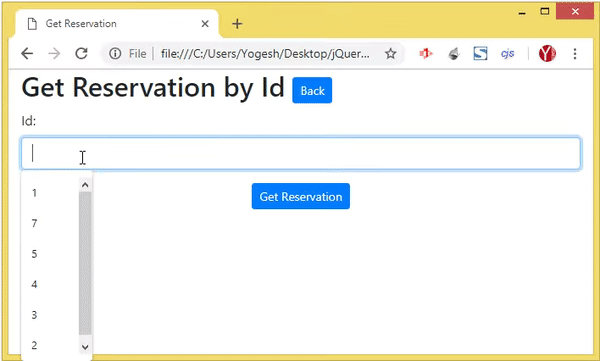Select suggestion 1 from the autocomplete list
Image resolution: width=600 pixels, height=361 pixels.
pos(50,193)
